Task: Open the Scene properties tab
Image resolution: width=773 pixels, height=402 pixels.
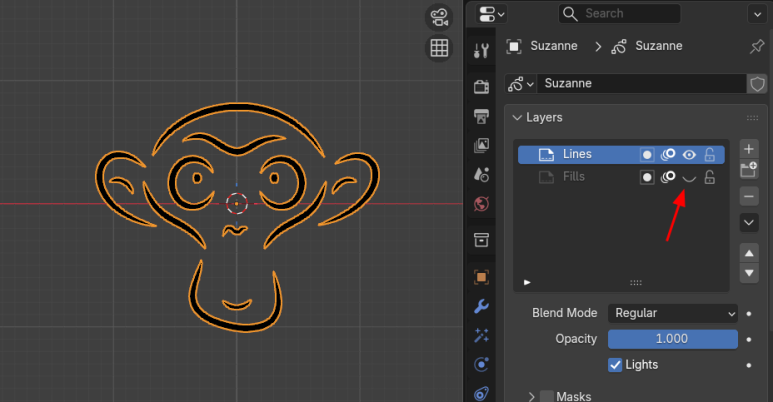Action: pos(481,175)
